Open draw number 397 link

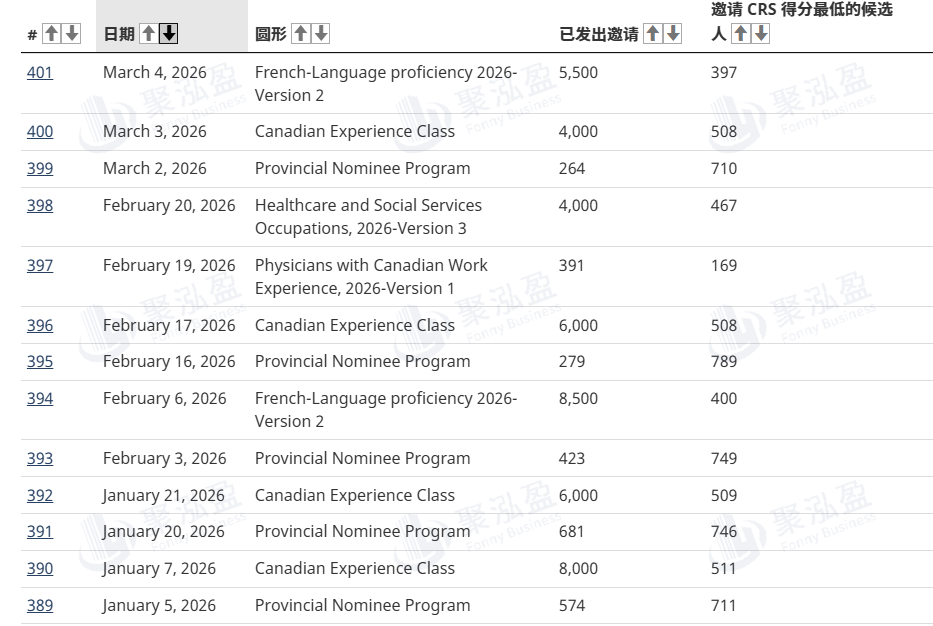[x=40, y=266]
